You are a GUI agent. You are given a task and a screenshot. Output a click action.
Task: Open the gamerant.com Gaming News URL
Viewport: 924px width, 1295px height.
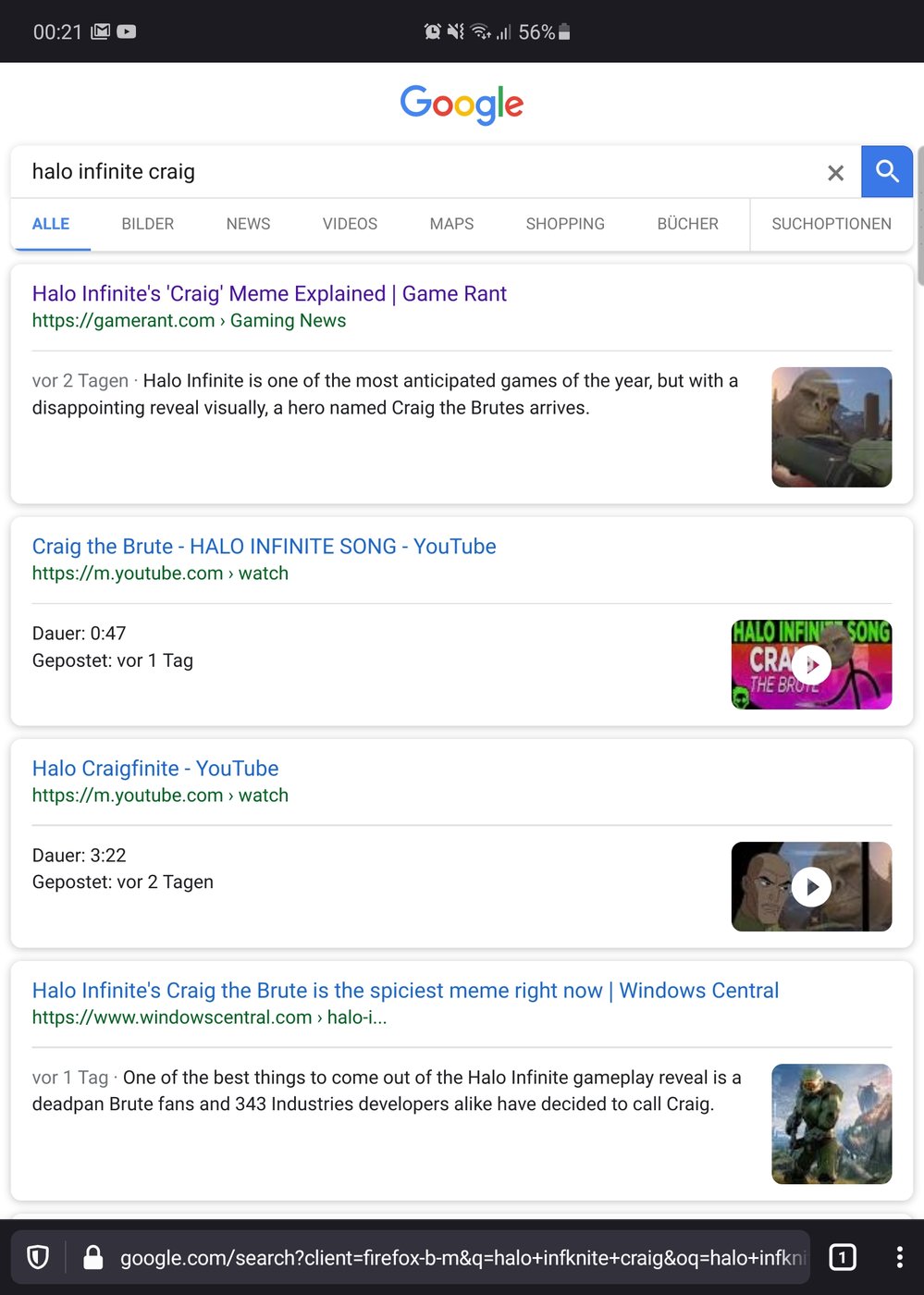tap(189, 321)
